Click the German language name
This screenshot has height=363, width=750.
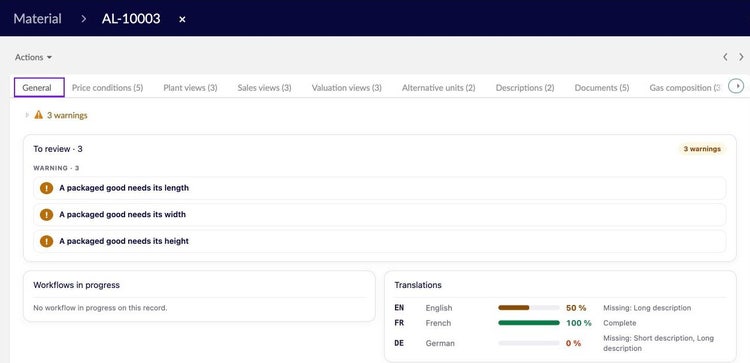tap(440, 343)
